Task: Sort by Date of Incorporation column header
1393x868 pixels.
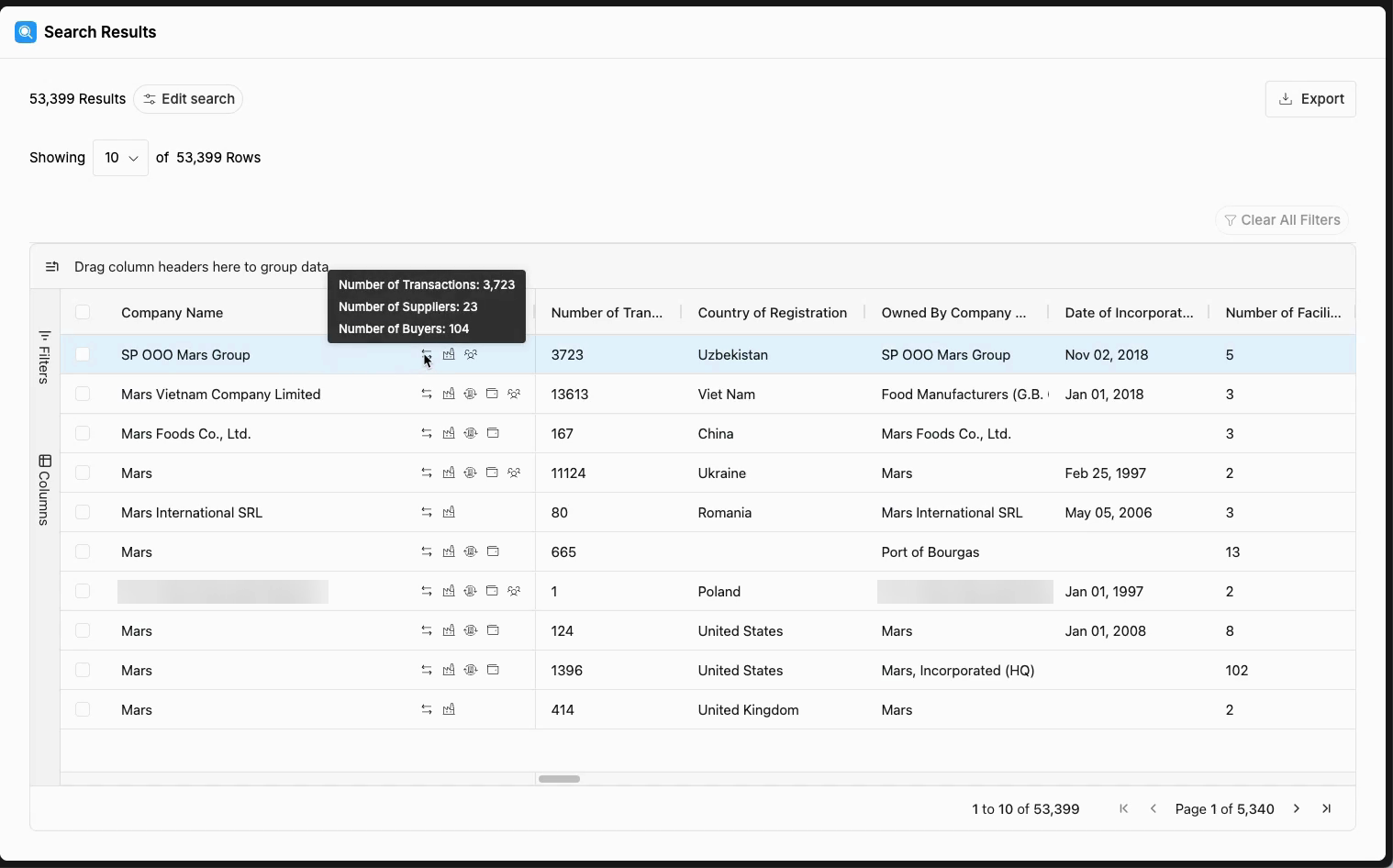Action: coord(1129,313)
